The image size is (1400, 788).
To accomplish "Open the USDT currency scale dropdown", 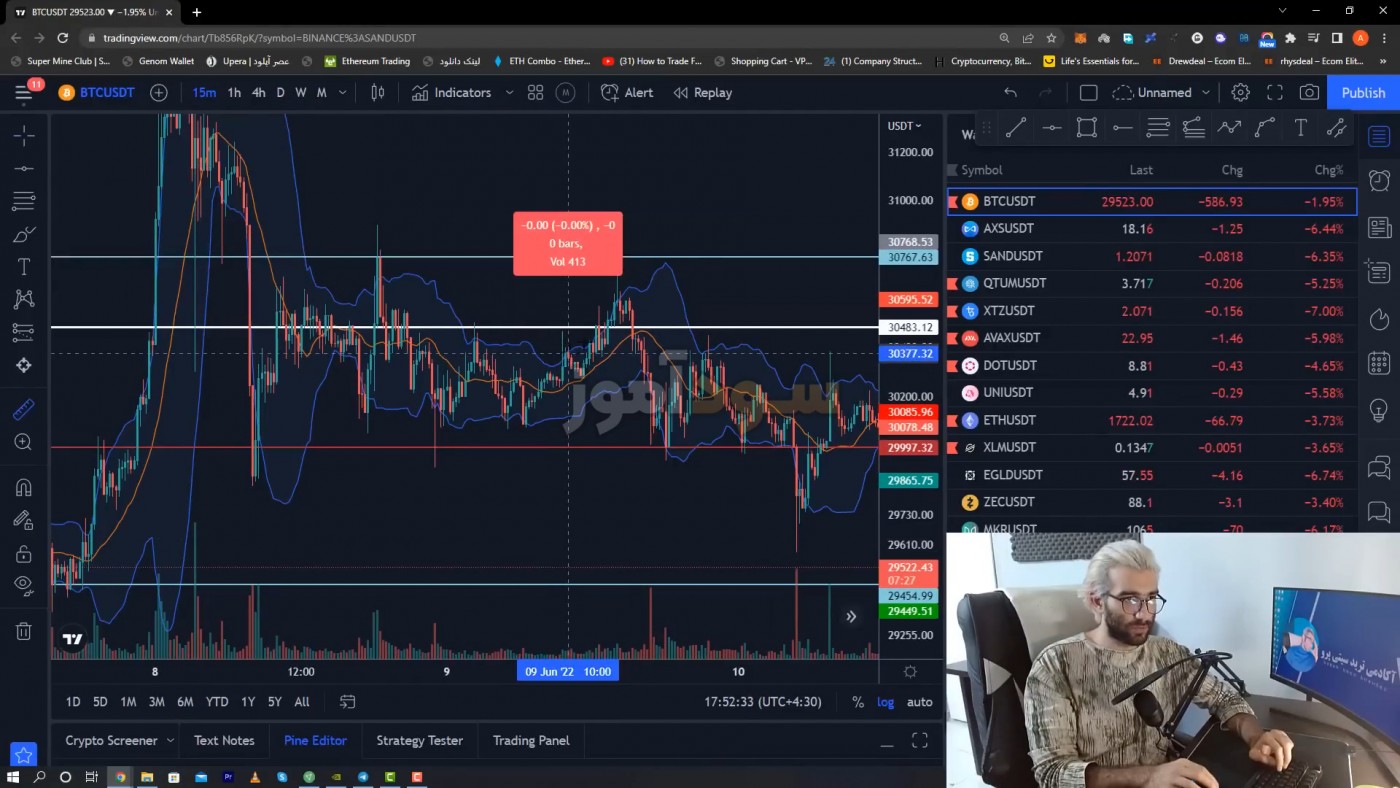I will click(904, 126).
